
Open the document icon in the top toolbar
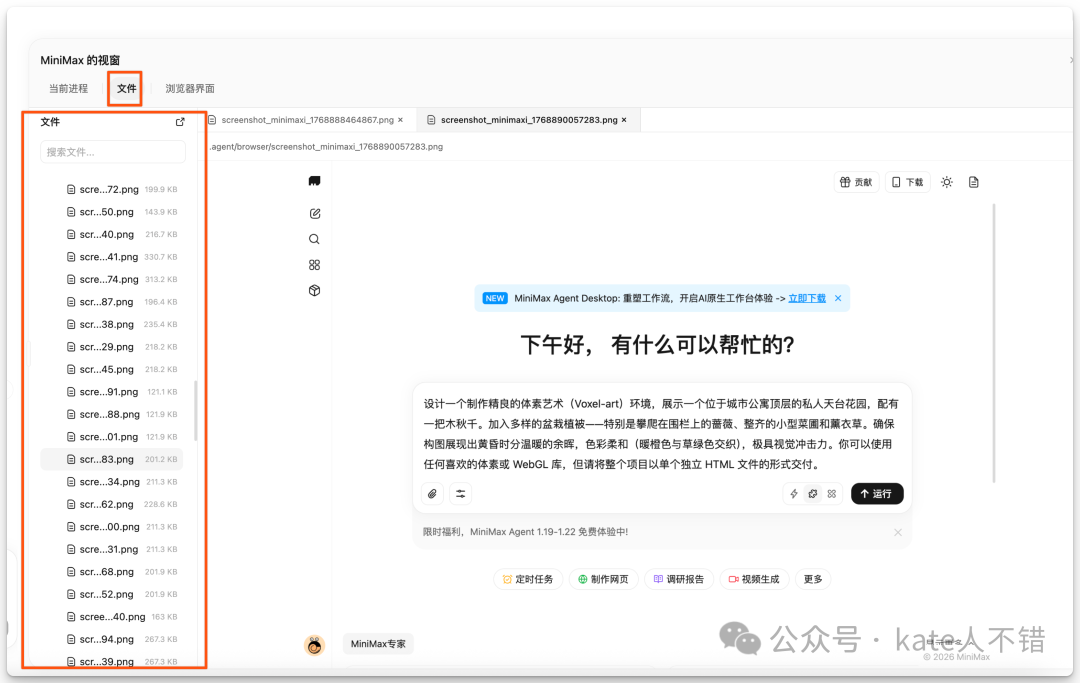974,181
